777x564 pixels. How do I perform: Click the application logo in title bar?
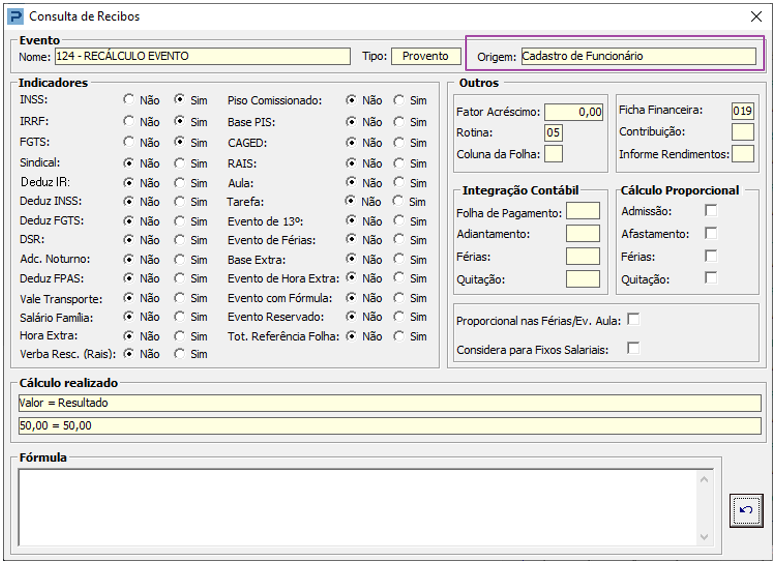pyautogui.click(x=16, y=16)
